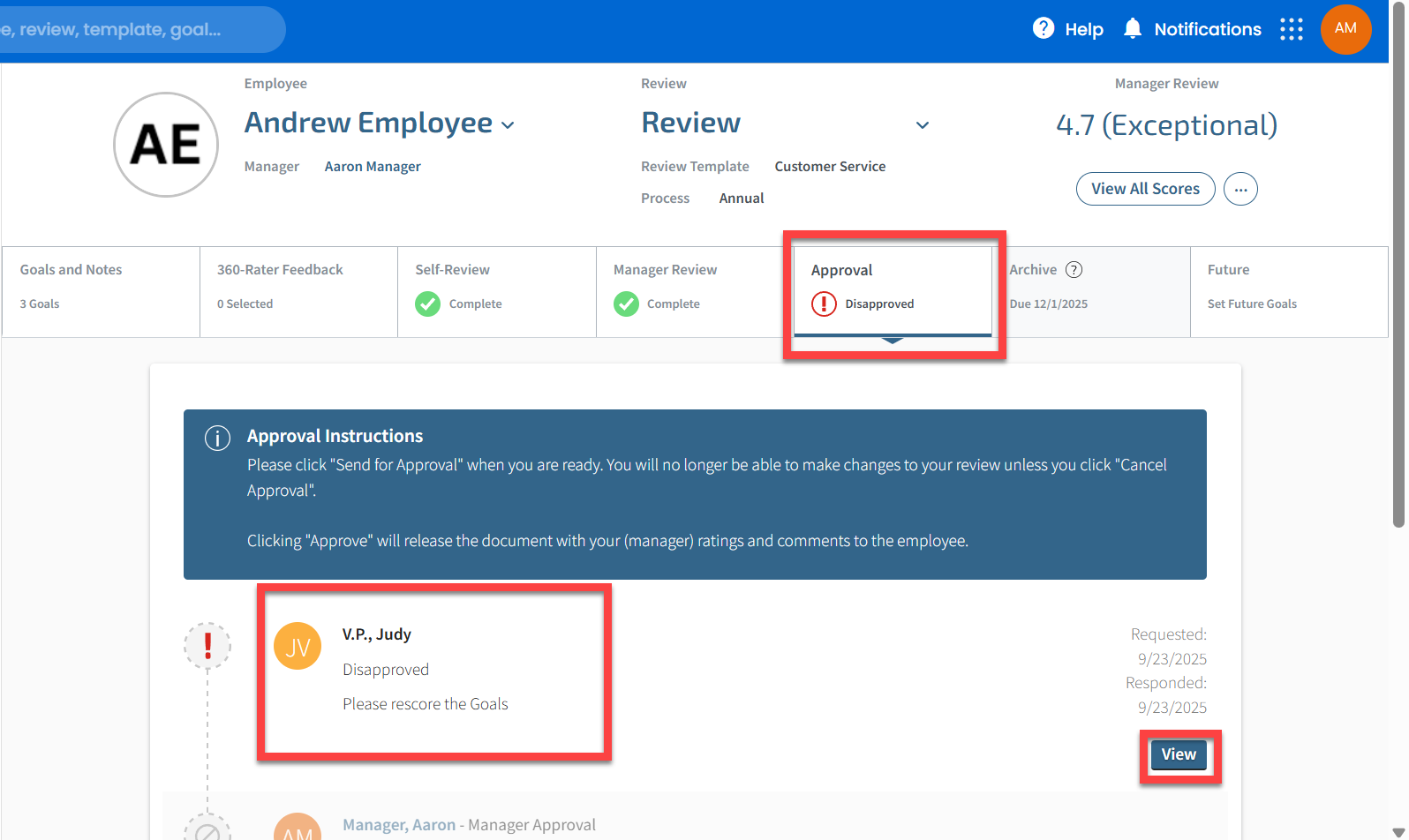Image resolution: width=1409 pixels, height=840 pixels.
Task: Click the Approval Instructions info icon
Action: [217, 438]
